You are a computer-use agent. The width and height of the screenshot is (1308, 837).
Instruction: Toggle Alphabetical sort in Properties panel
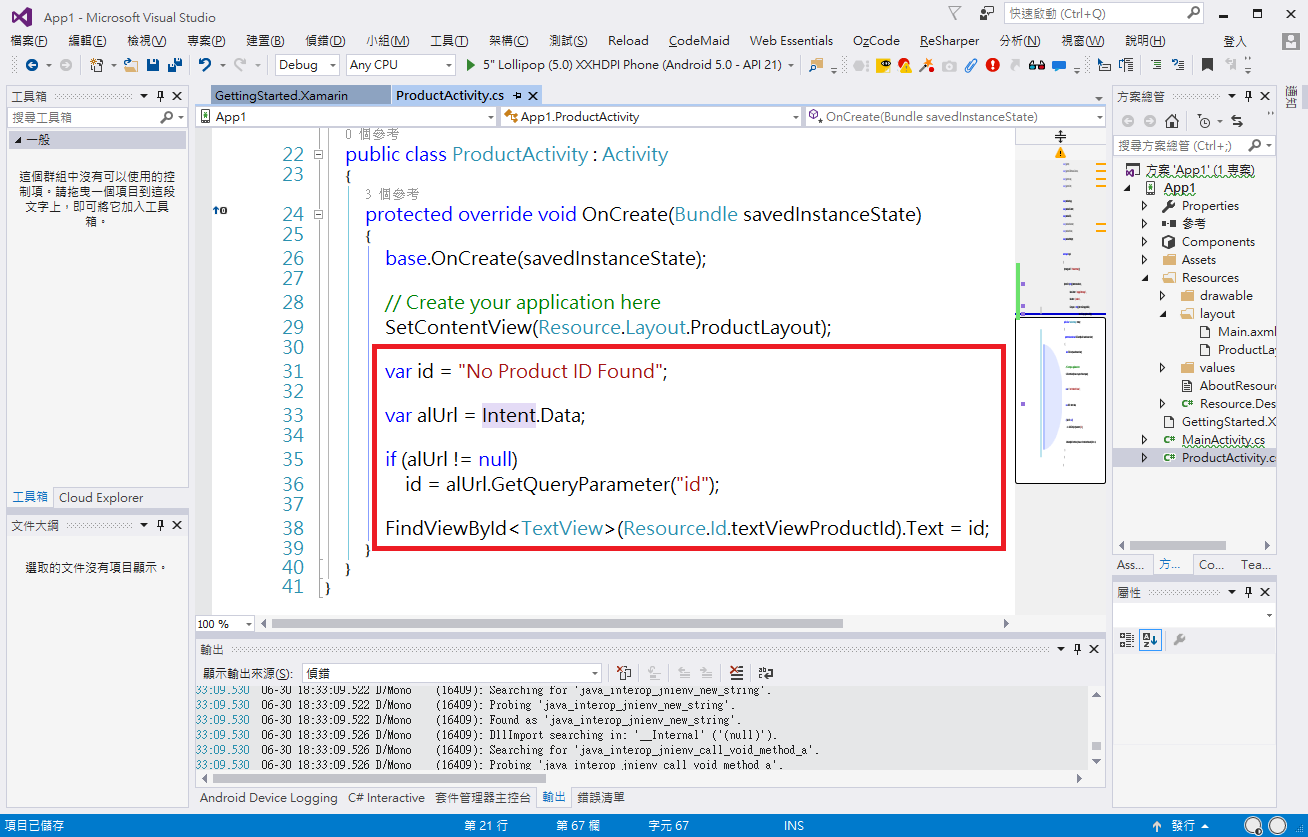click(1151, 640)
